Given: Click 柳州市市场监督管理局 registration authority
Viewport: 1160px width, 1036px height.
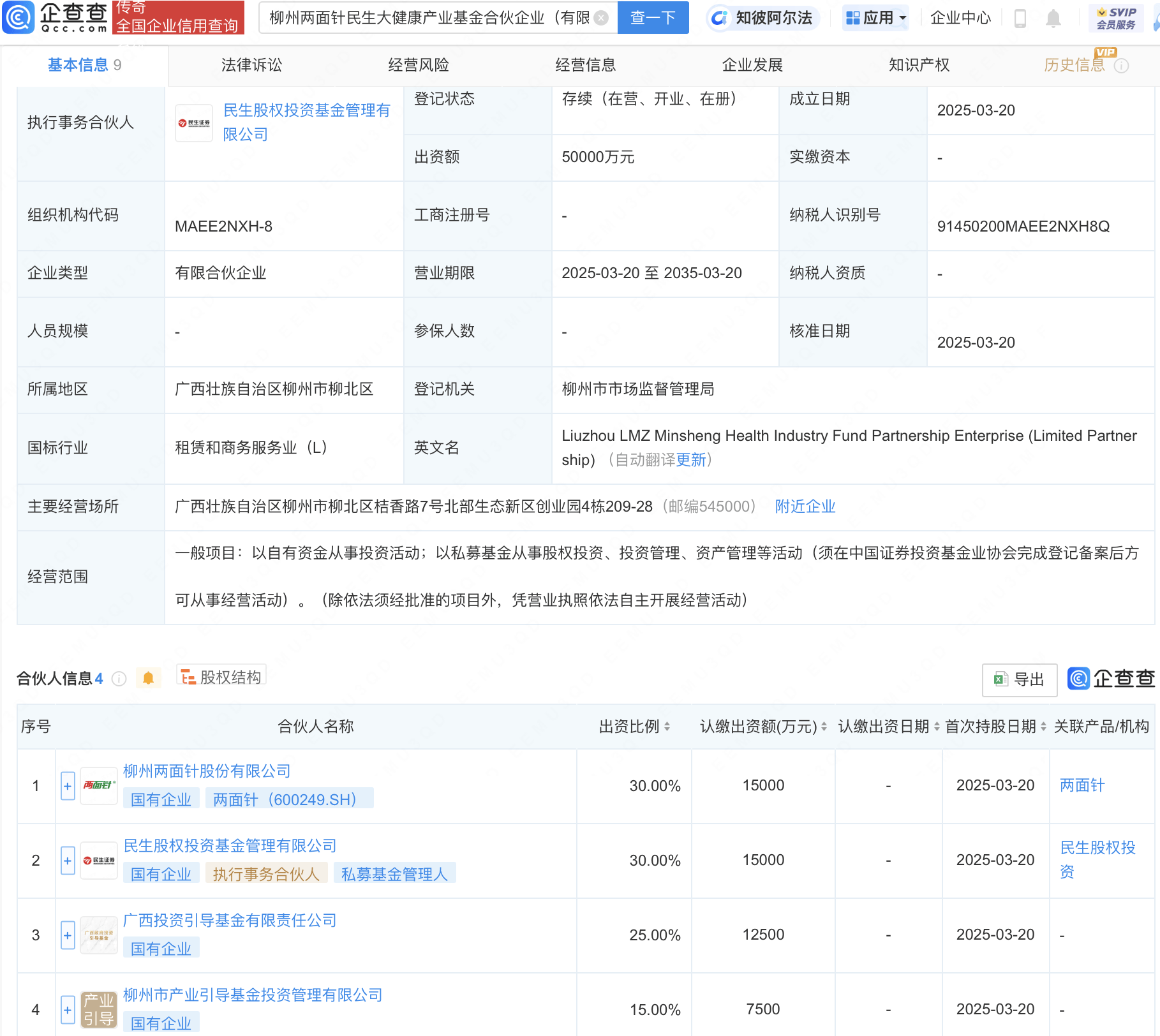Looking at the screenshot, I should click(638, 389).
